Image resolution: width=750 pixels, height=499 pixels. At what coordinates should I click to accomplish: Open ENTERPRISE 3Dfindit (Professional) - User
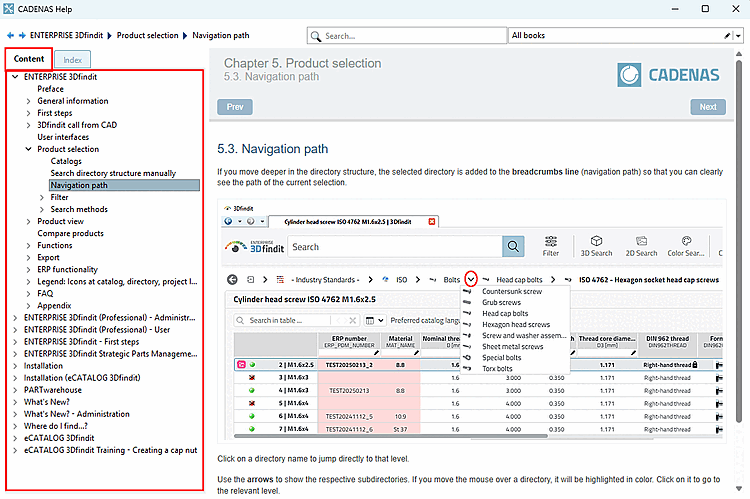pos(97,330)
